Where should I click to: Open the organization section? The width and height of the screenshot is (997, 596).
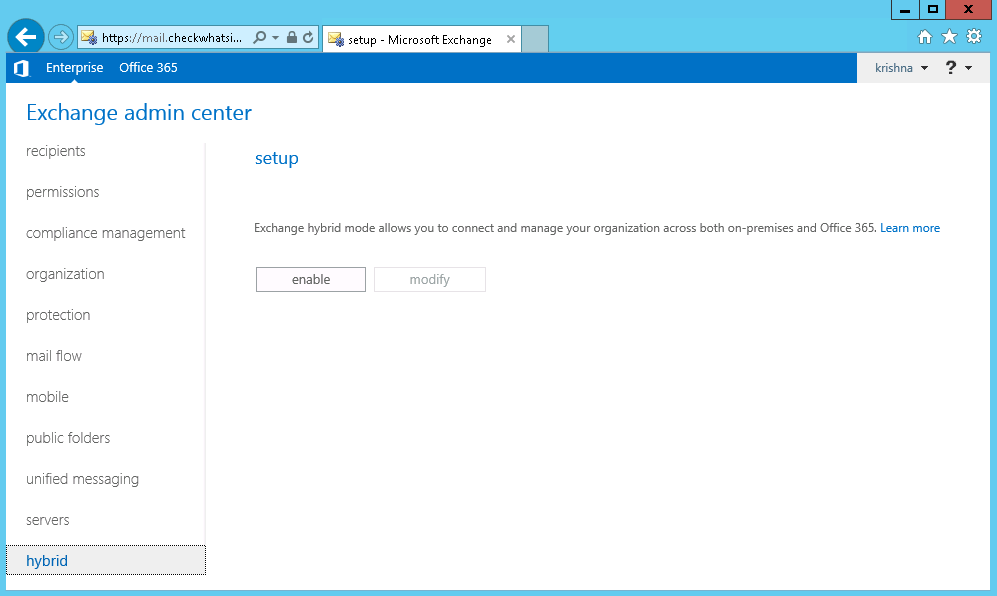click(65, 274)
